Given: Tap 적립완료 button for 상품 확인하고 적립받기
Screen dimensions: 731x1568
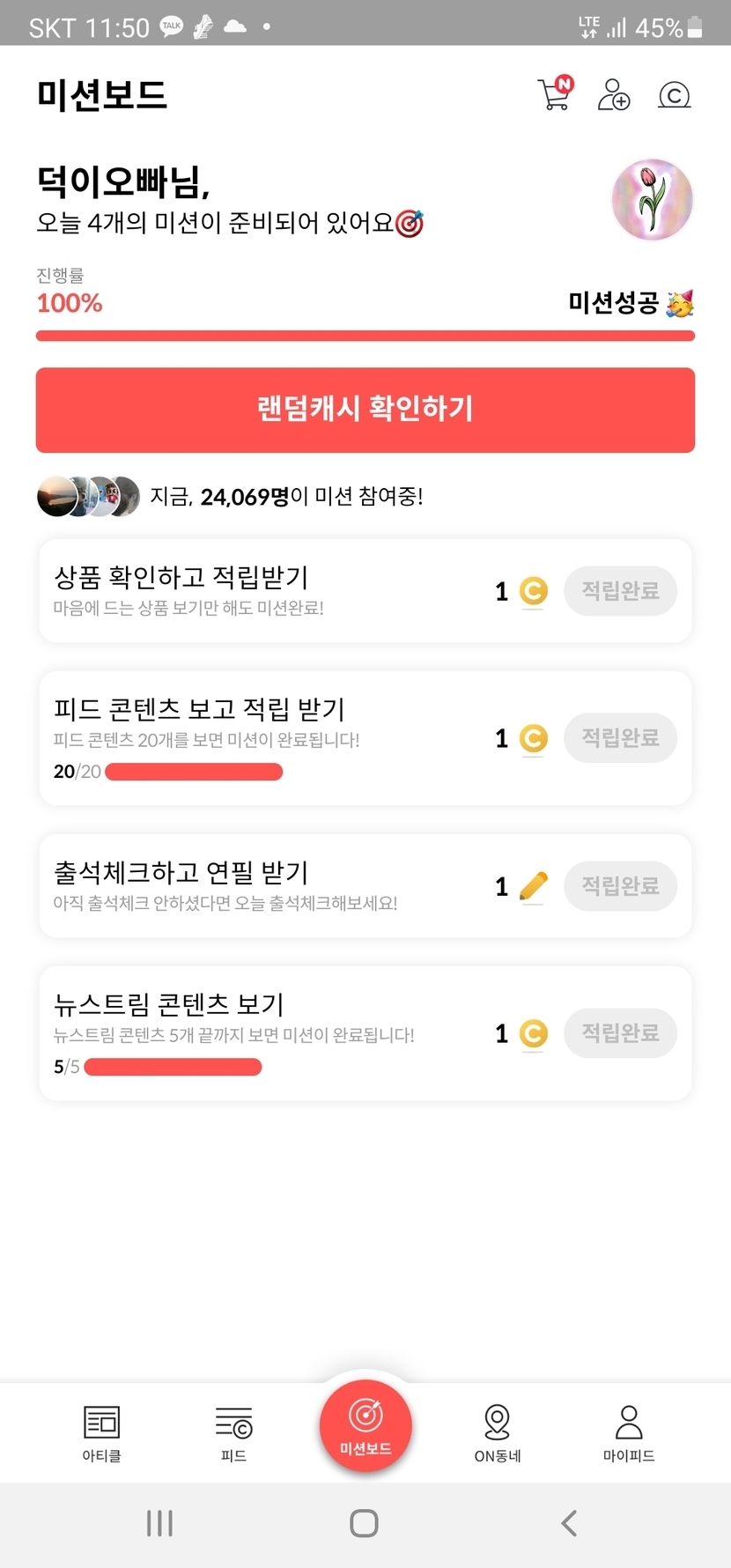Looking at the screenshot, I should tap(620, 591).
